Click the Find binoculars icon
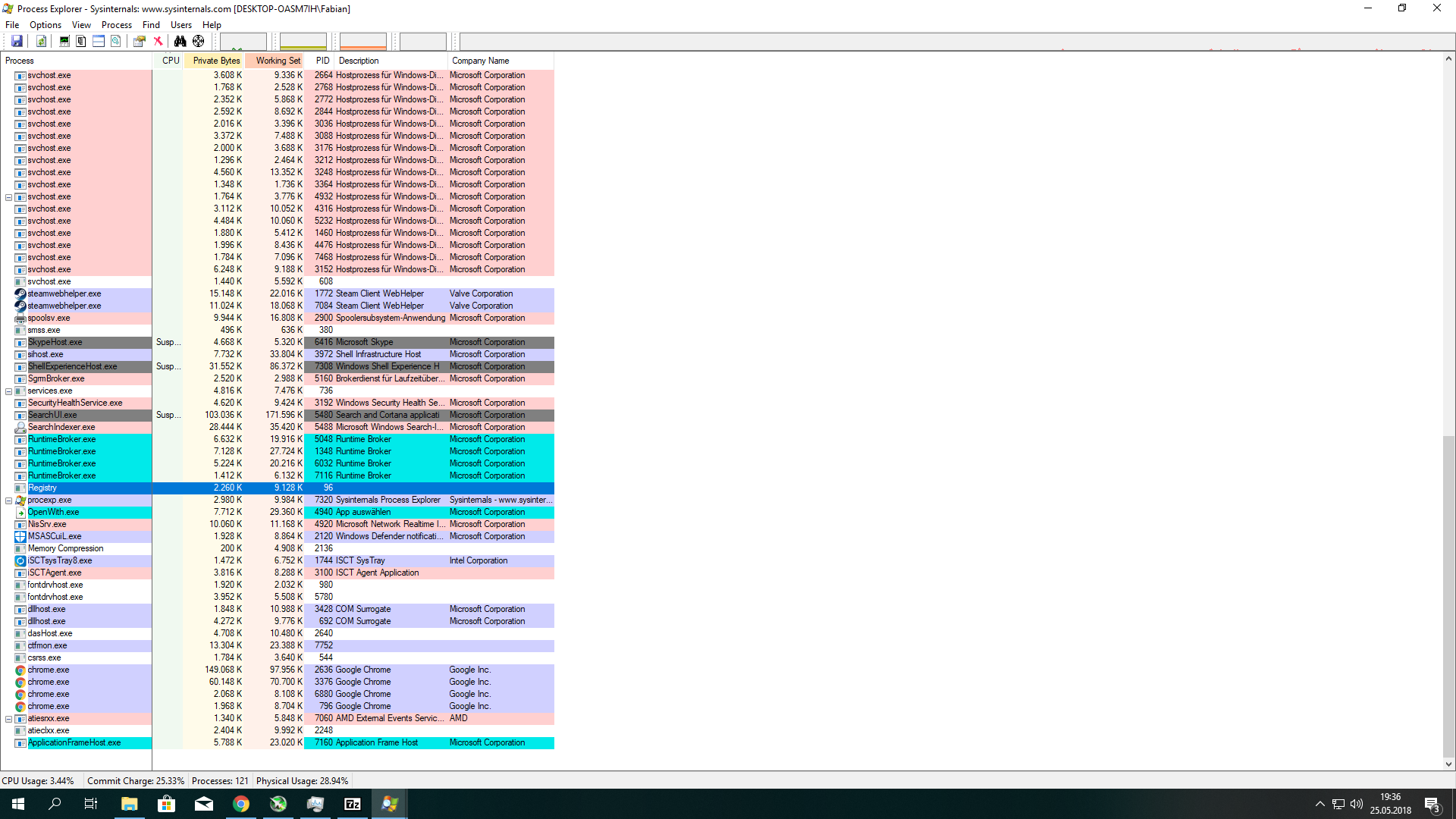The image size is (1456, 819). [x=180, y=41]
